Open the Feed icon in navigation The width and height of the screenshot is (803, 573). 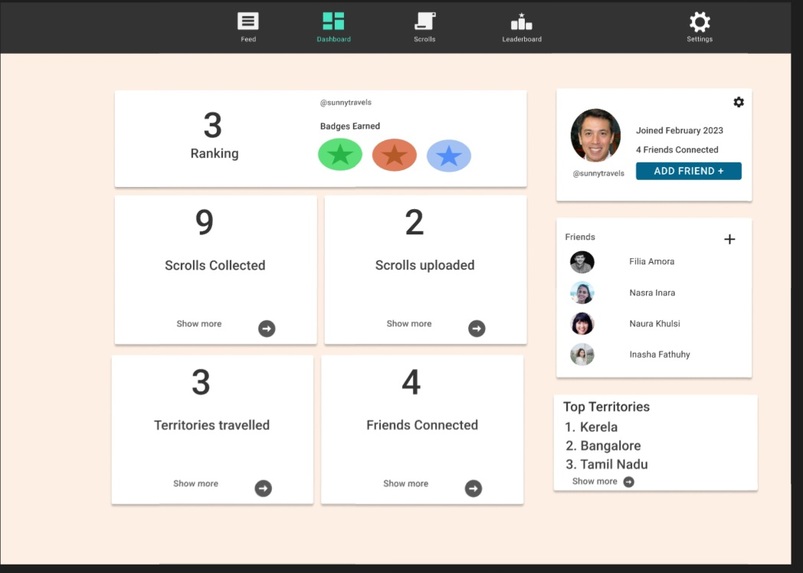click(248, 22)
